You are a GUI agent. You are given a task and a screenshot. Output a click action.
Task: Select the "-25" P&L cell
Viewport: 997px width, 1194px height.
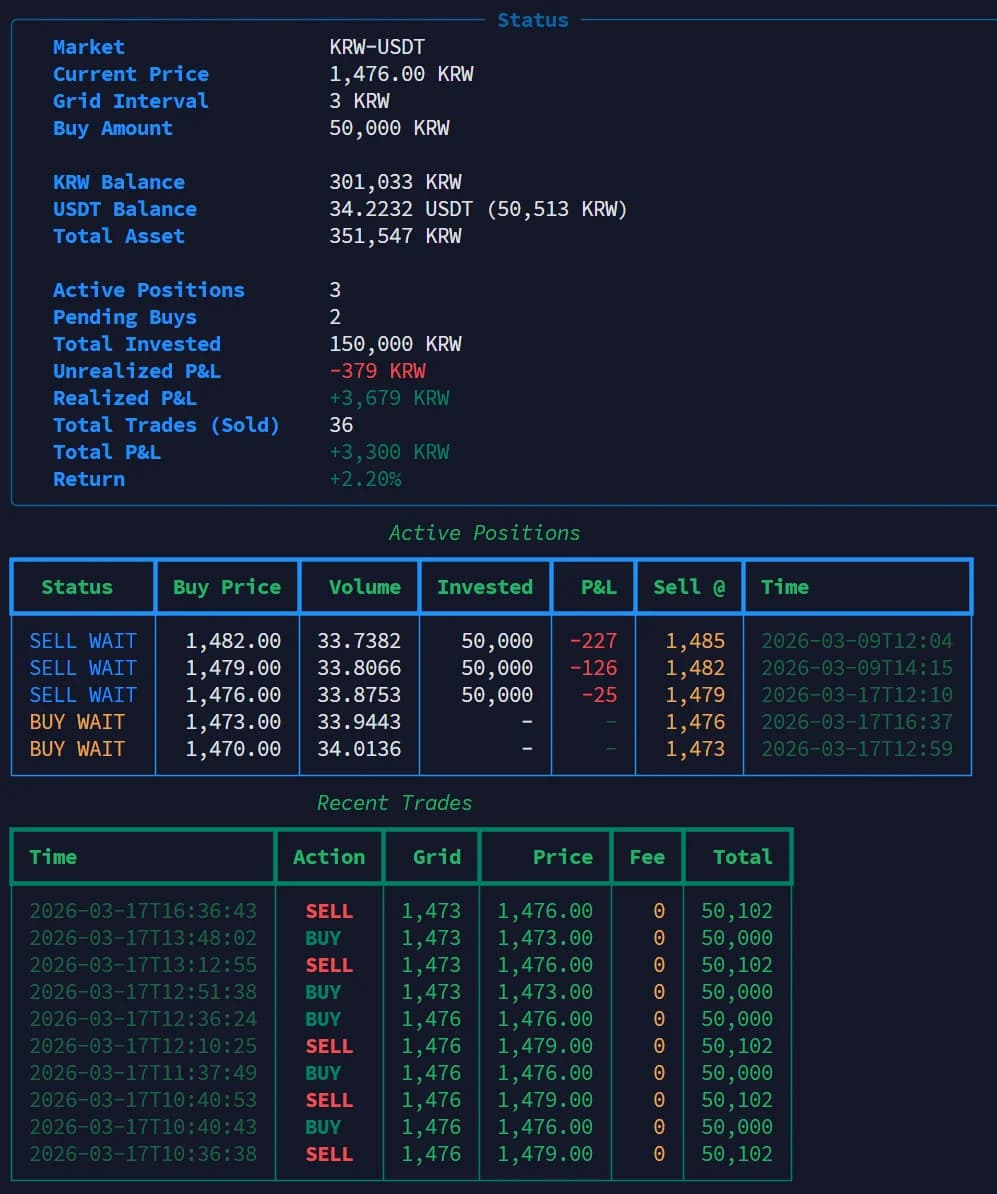click(599, 695)
